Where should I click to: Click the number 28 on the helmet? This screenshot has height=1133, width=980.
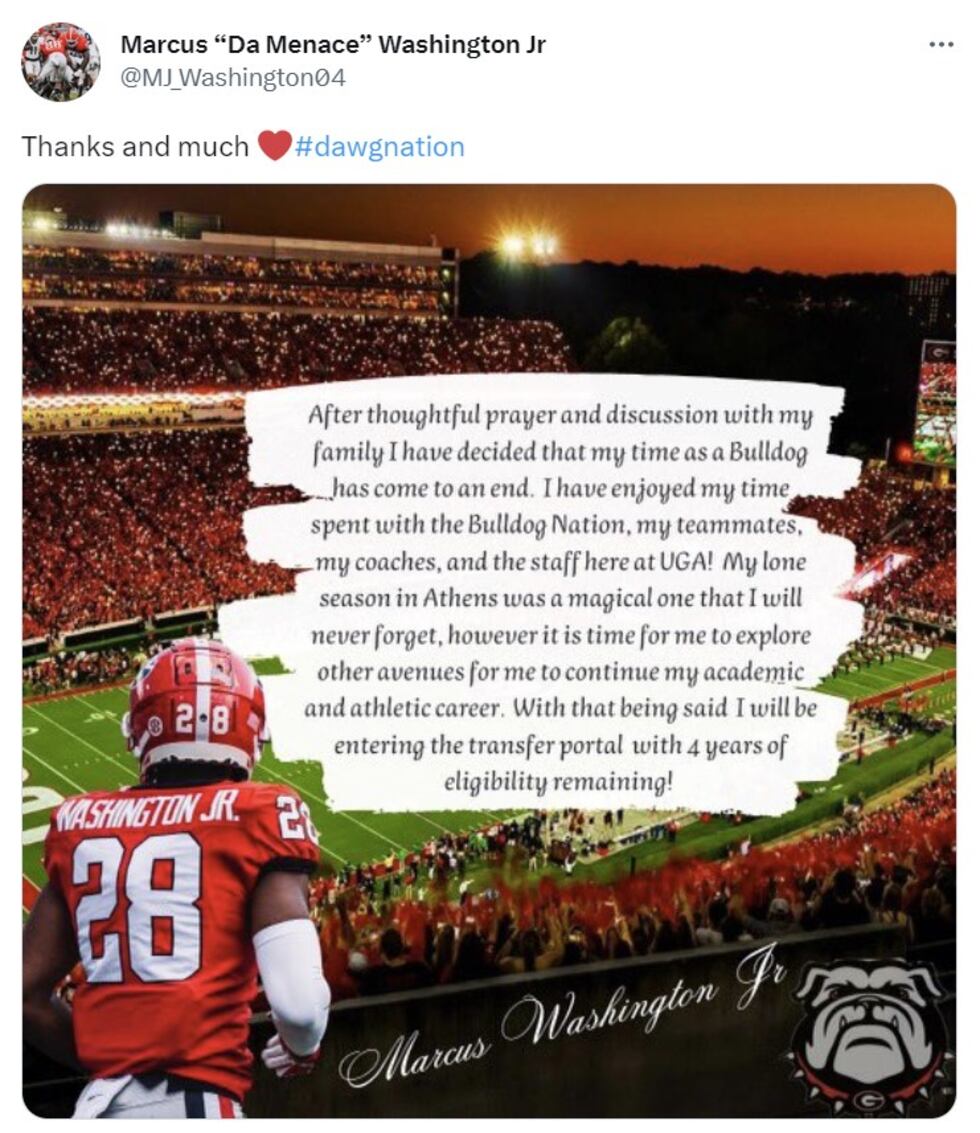coord(203,720)
